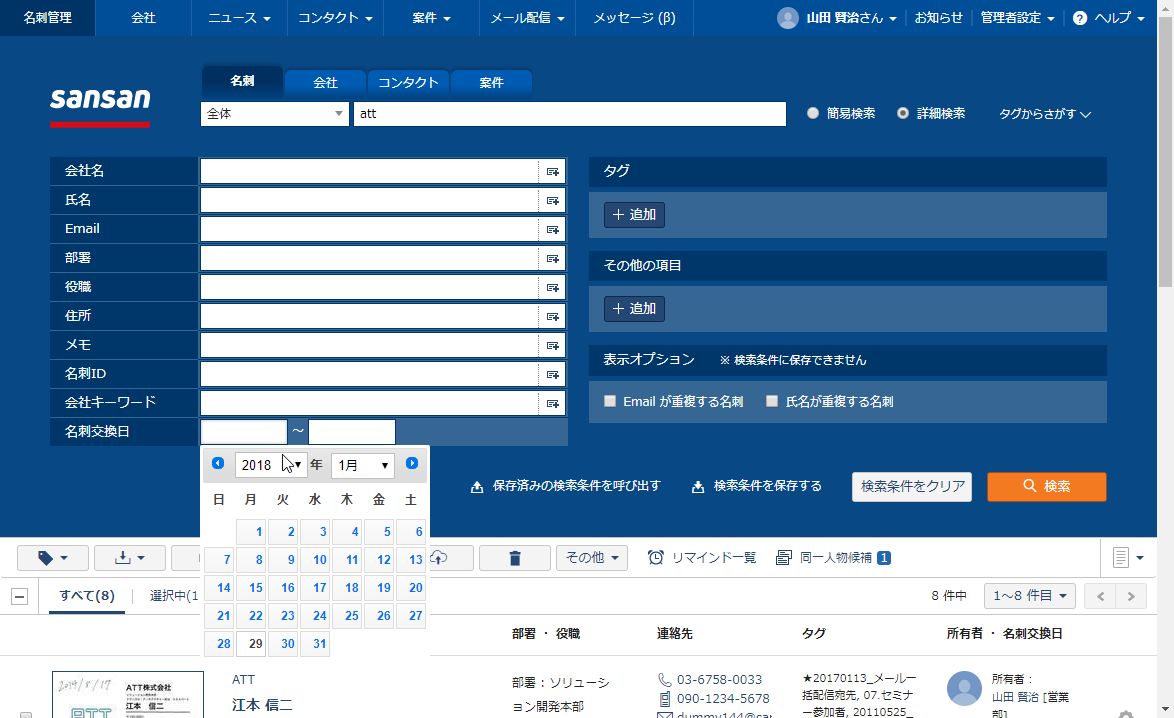This screenshot has height=718, width=1174.
Task: Click the Sansan logo
Action: tap(100, 107)
